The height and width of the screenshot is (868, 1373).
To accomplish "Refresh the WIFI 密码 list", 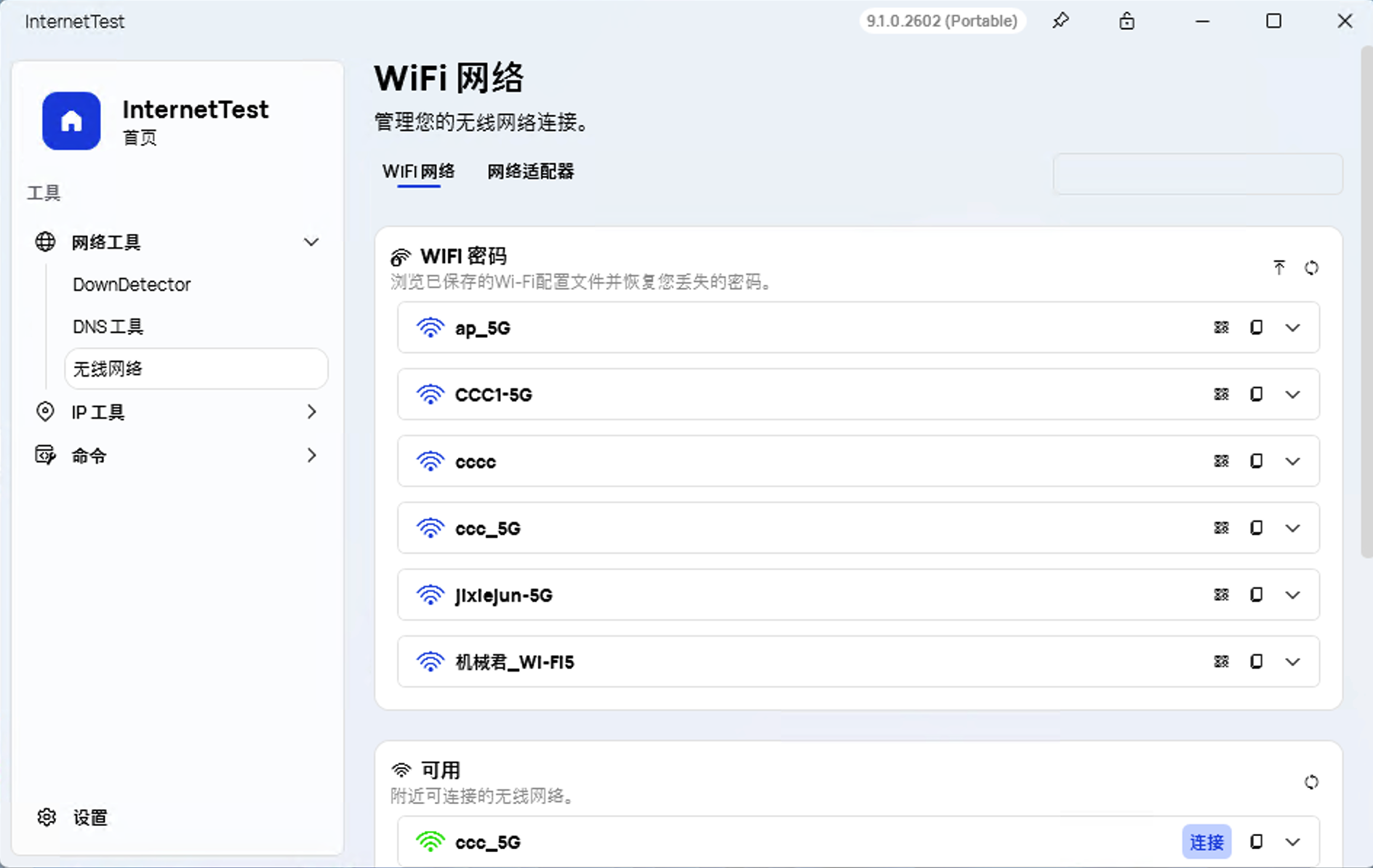I will (x=1312, y=268).
